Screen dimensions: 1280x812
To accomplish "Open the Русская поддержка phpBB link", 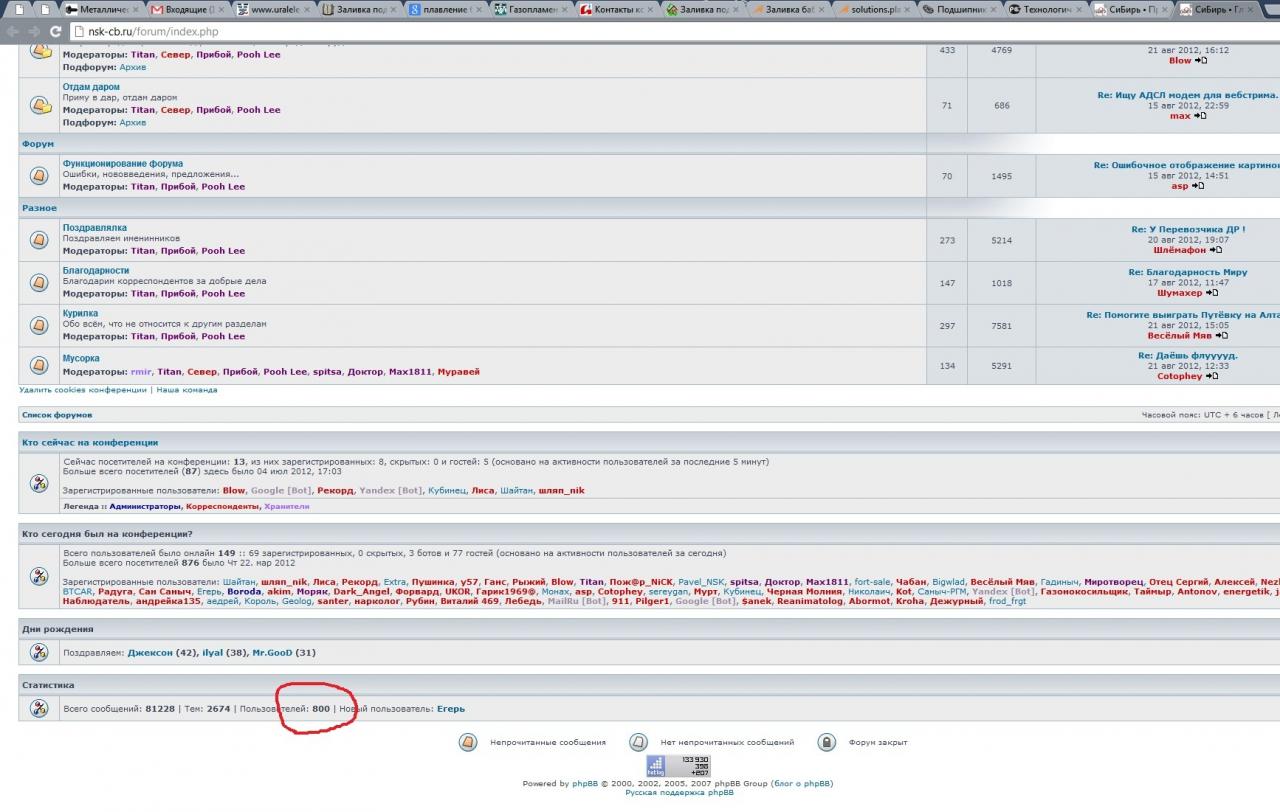I will pos(679,792).
